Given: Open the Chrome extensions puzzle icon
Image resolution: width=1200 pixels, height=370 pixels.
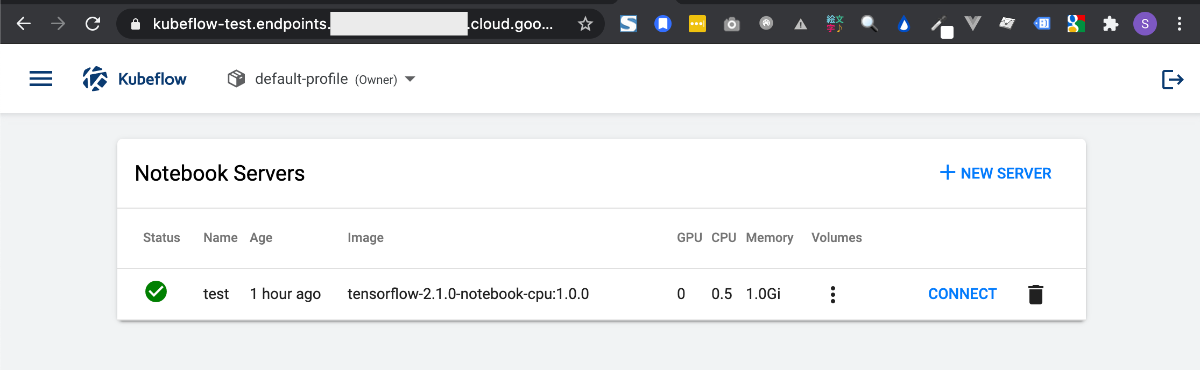Looking at the screenshot, I should pyautogui.click(x=1110, y=24).
